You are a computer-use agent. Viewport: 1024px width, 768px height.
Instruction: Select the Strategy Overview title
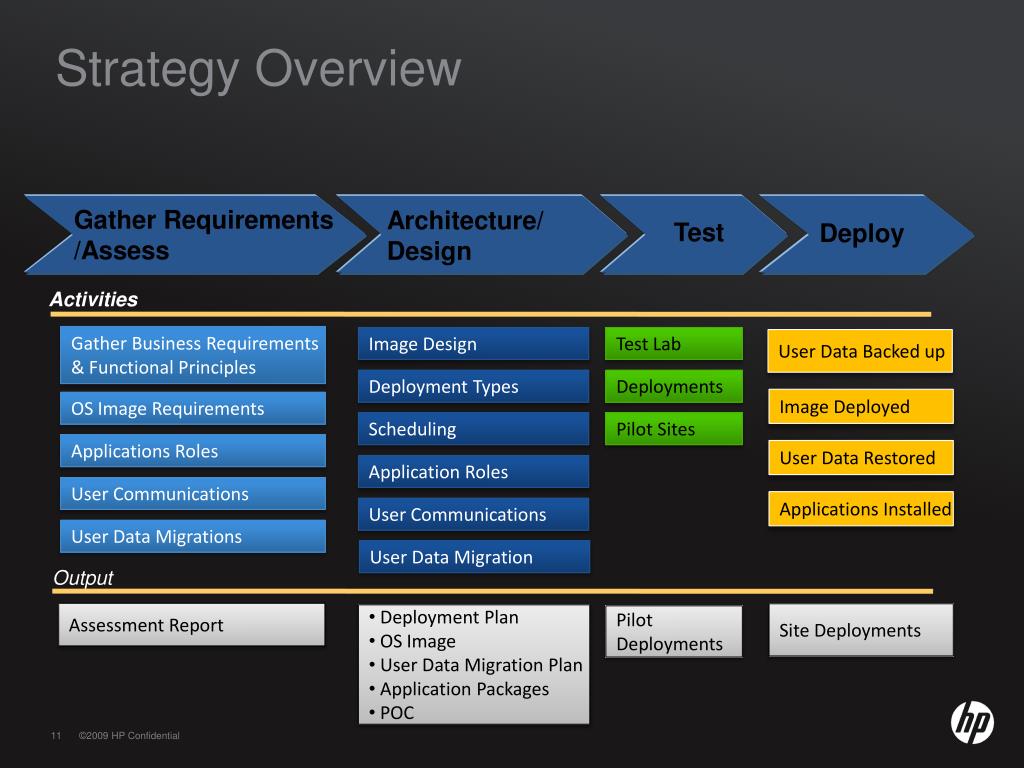pyautogui.click(x=259, y=69)
